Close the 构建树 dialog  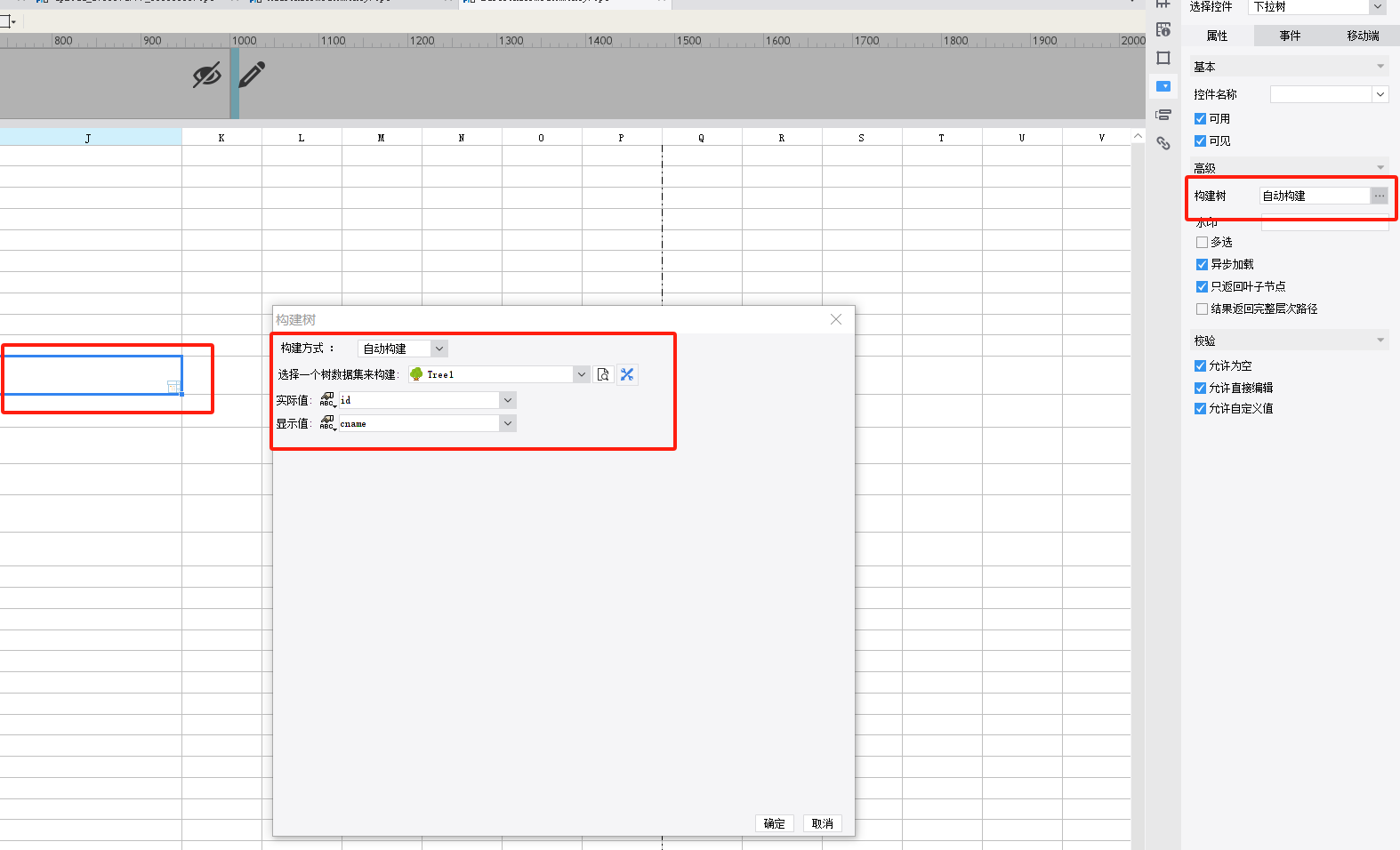pos(836,319)
